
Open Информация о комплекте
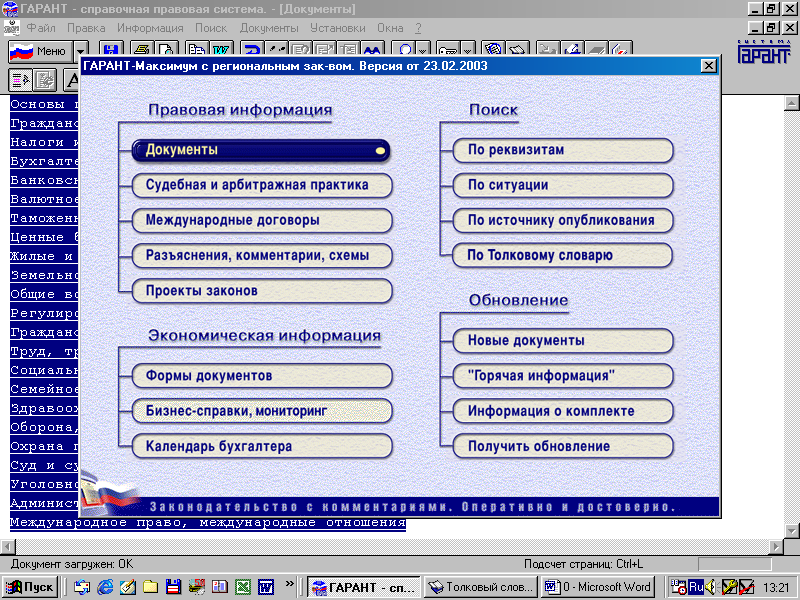click(x=563, y=411)
